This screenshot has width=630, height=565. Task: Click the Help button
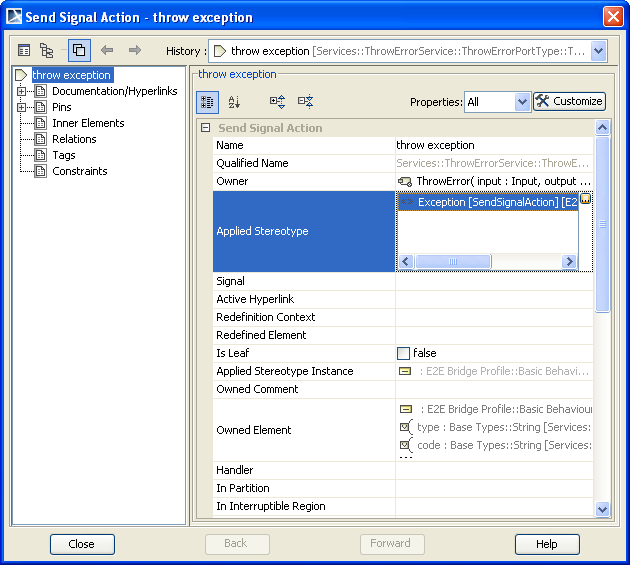click(547, 544)
